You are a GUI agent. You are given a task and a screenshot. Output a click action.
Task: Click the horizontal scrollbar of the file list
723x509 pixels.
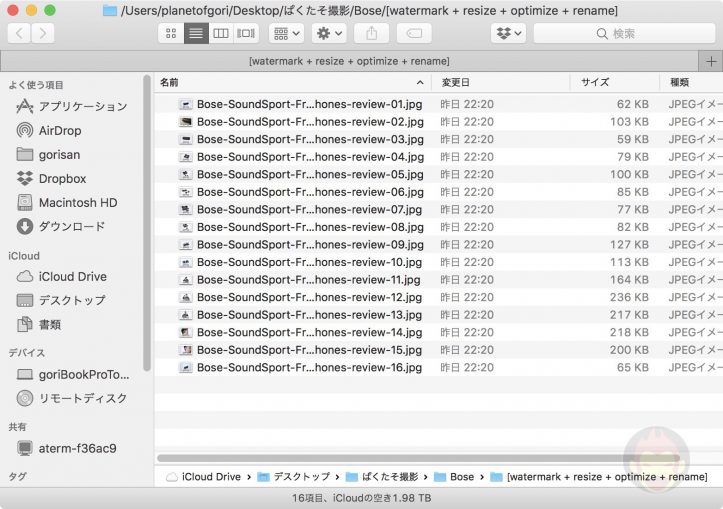click(419, 458)
